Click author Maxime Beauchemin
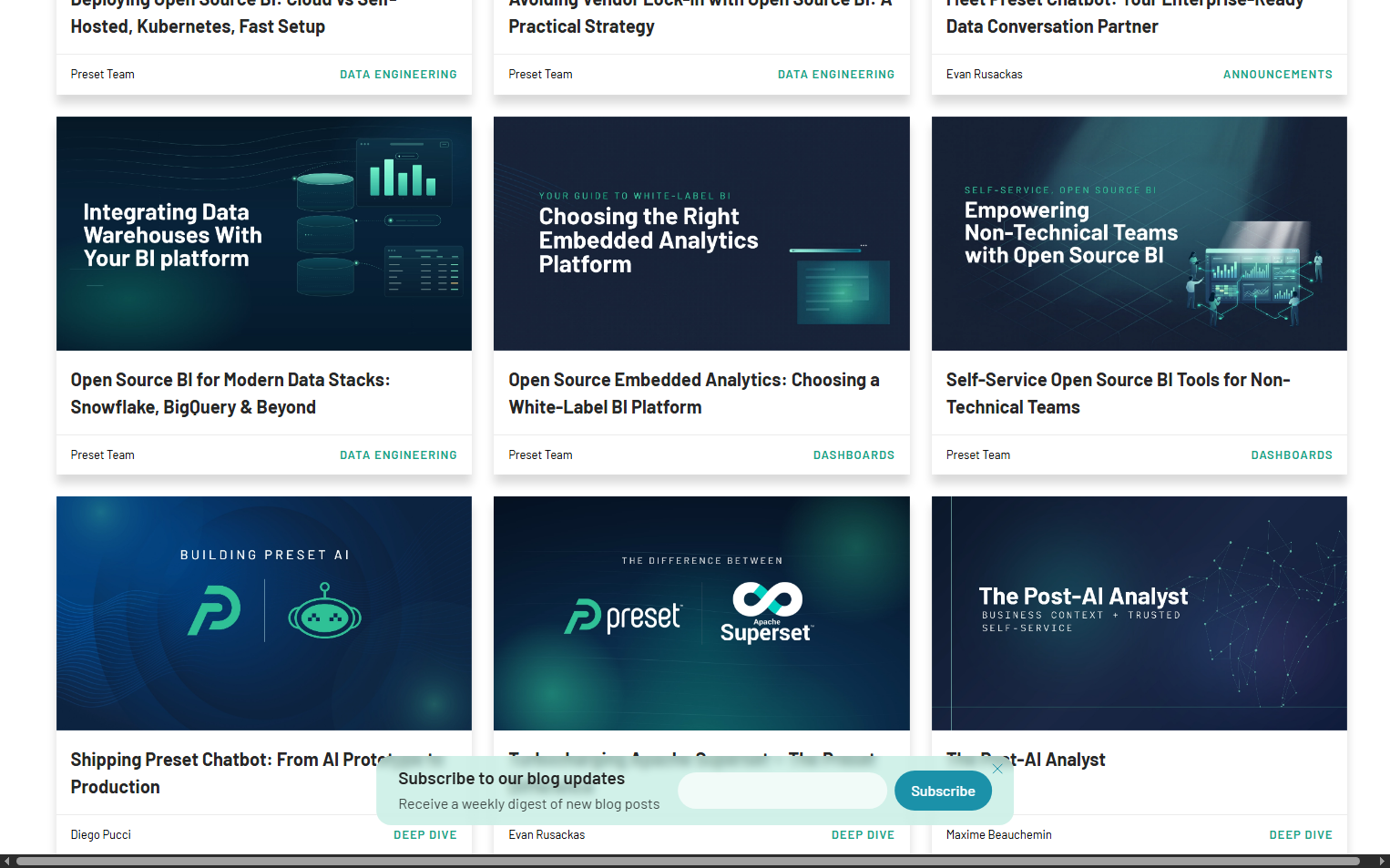1390x868 pixels. [x=998, y=835]
